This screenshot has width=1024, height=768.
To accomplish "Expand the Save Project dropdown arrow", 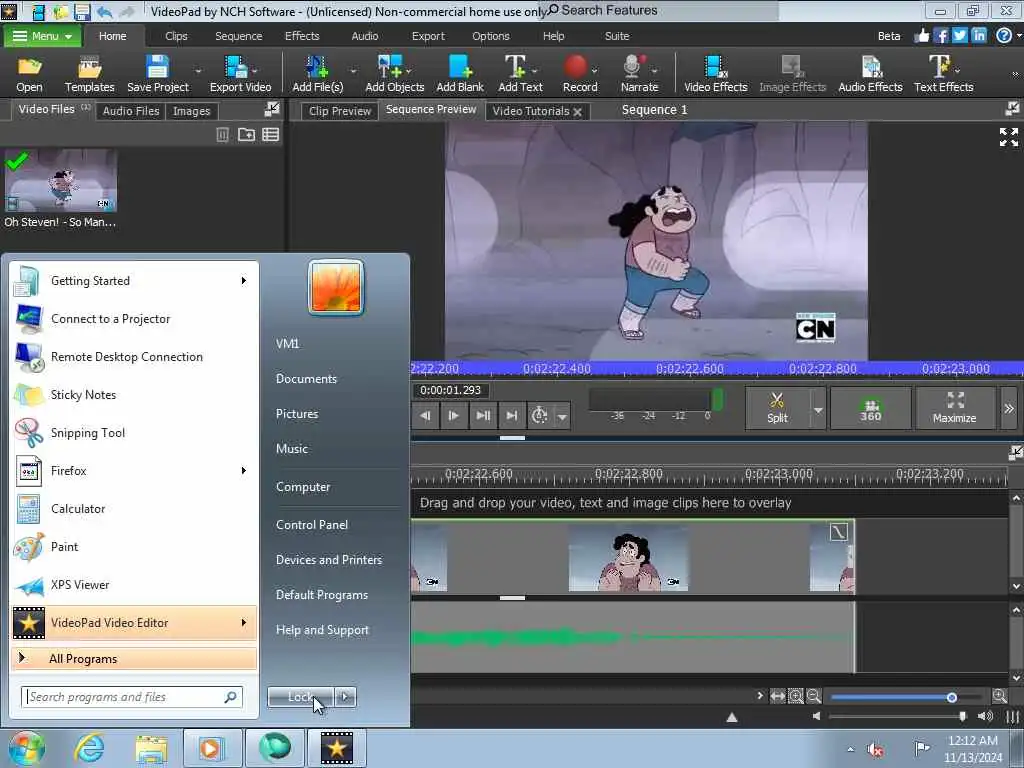I will click(x=198, y=71).
